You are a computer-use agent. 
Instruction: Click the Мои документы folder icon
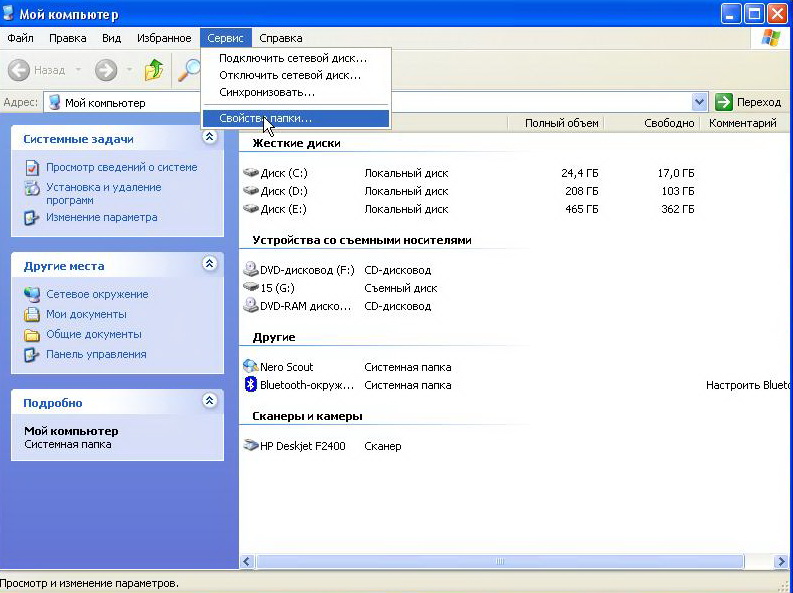[x=32, y=314]
